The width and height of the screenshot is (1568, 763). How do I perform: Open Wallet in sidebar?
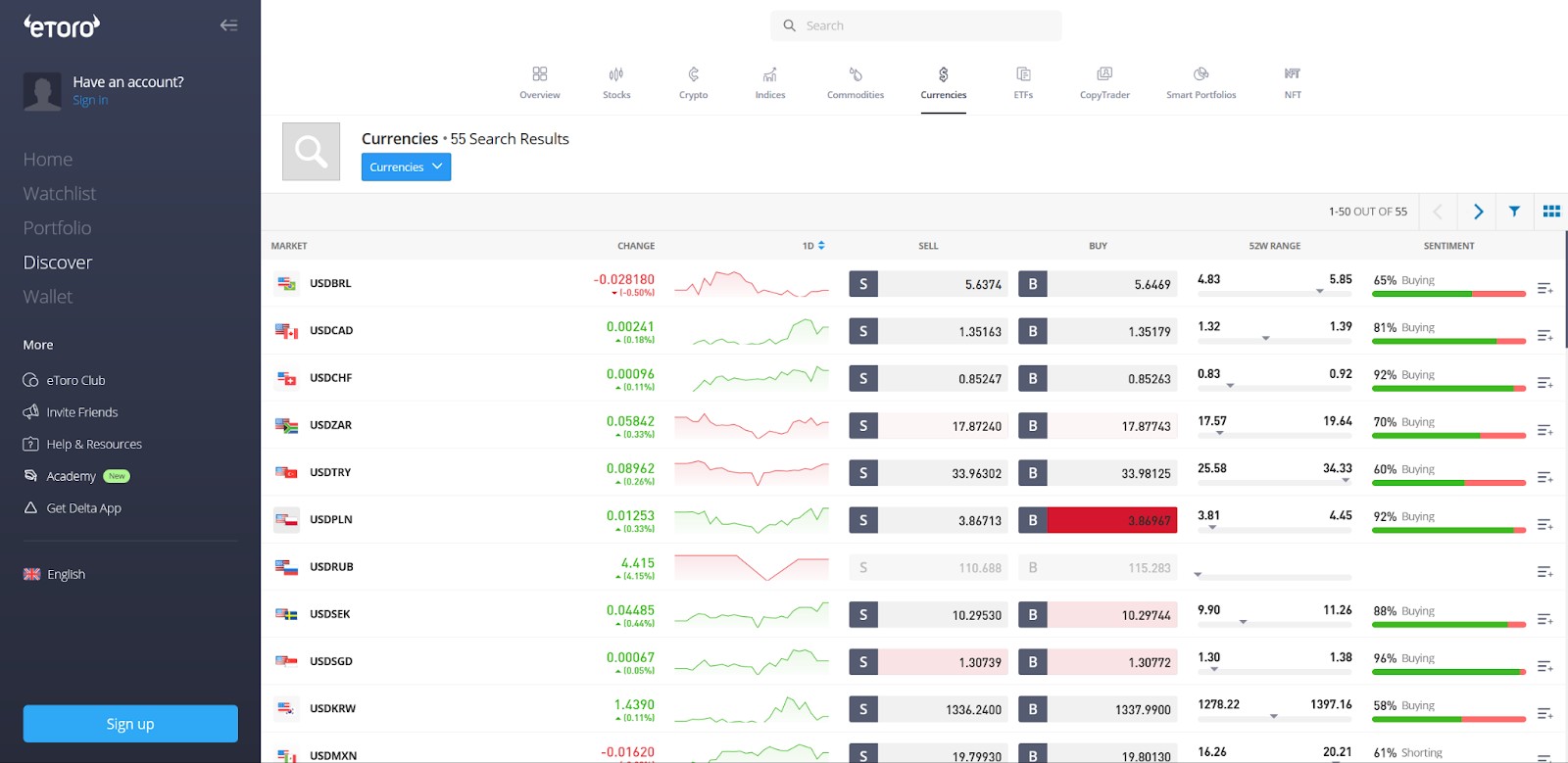48,297
